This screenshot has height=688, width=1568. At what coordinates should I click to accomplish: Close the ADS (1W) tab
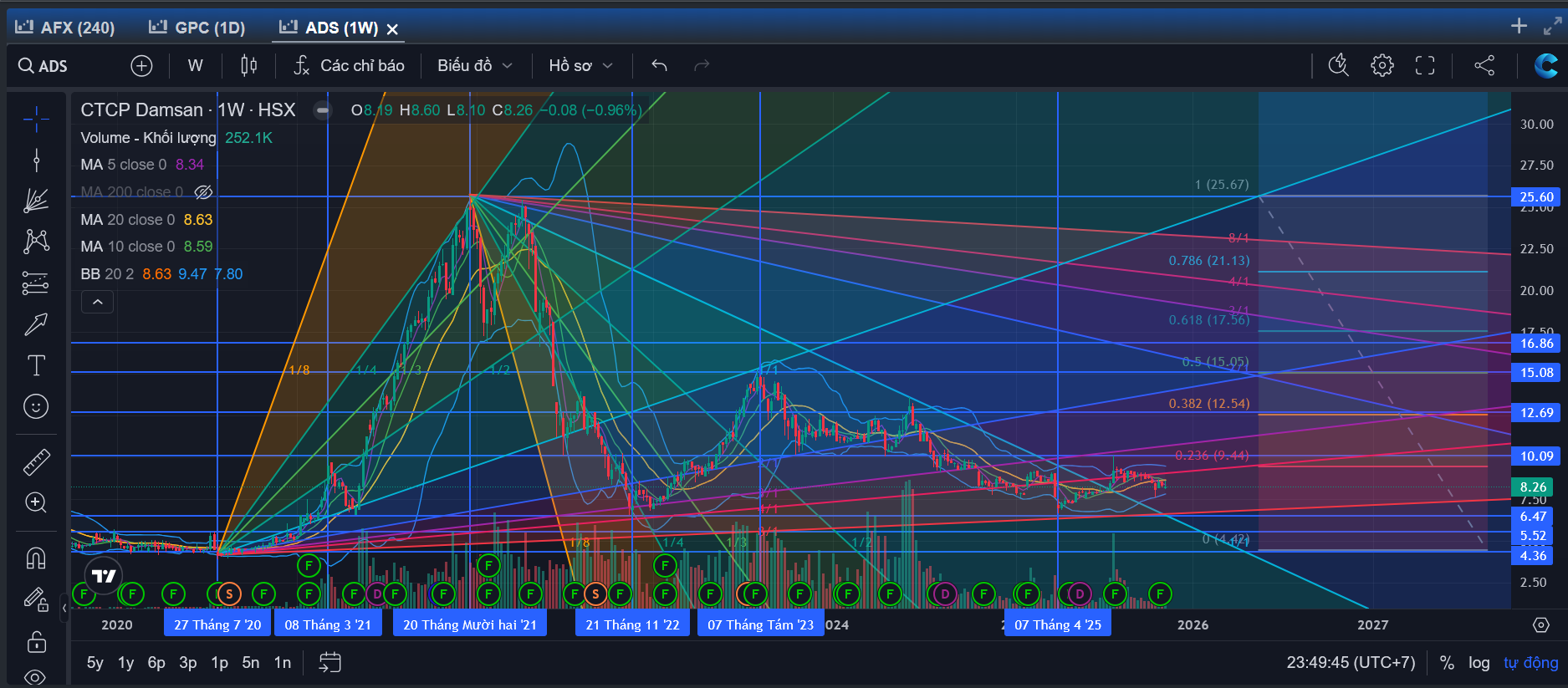point(392,29)
